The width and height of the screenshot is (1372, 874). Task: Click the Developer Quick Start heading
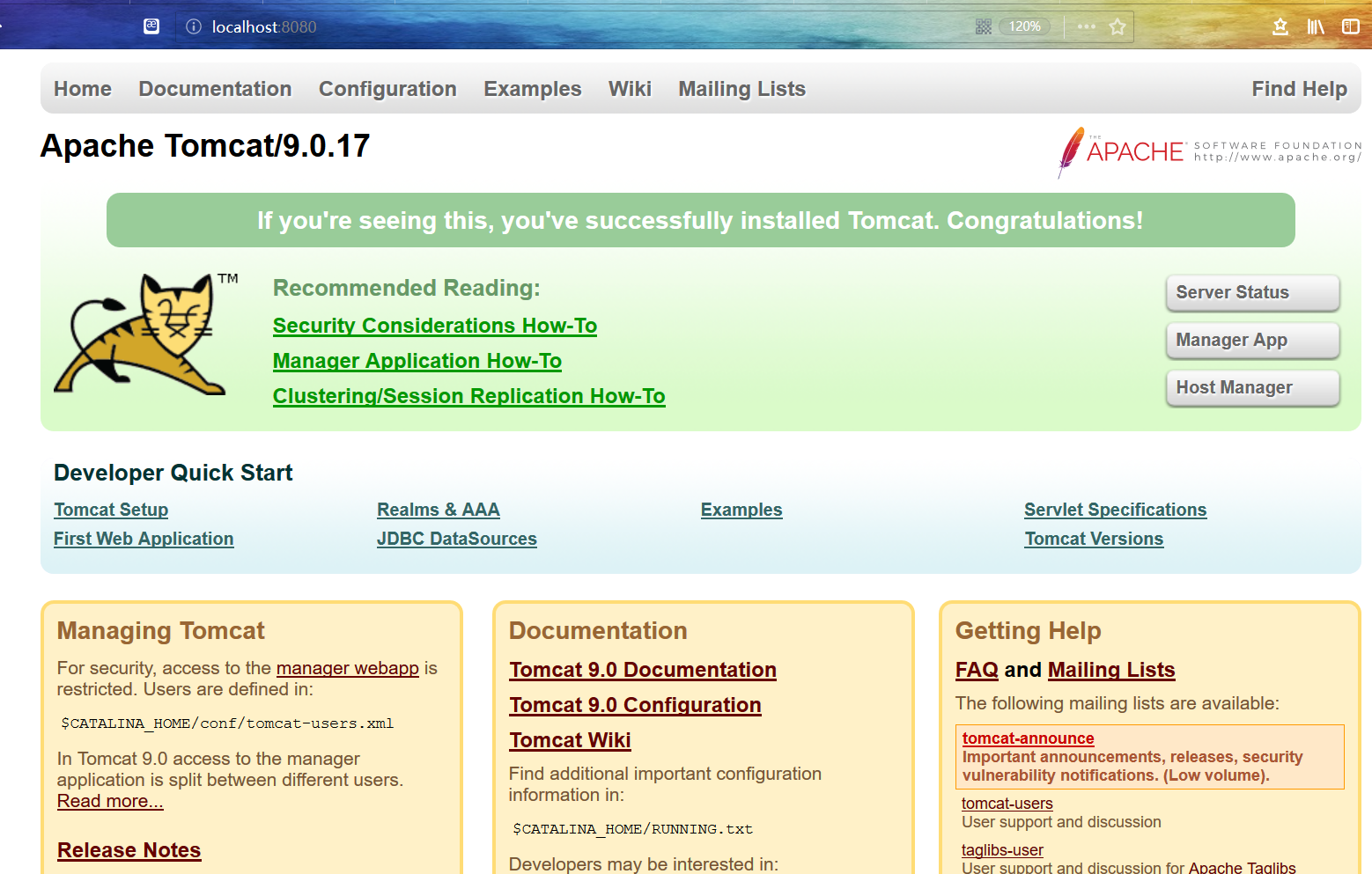tap(173, 473)
